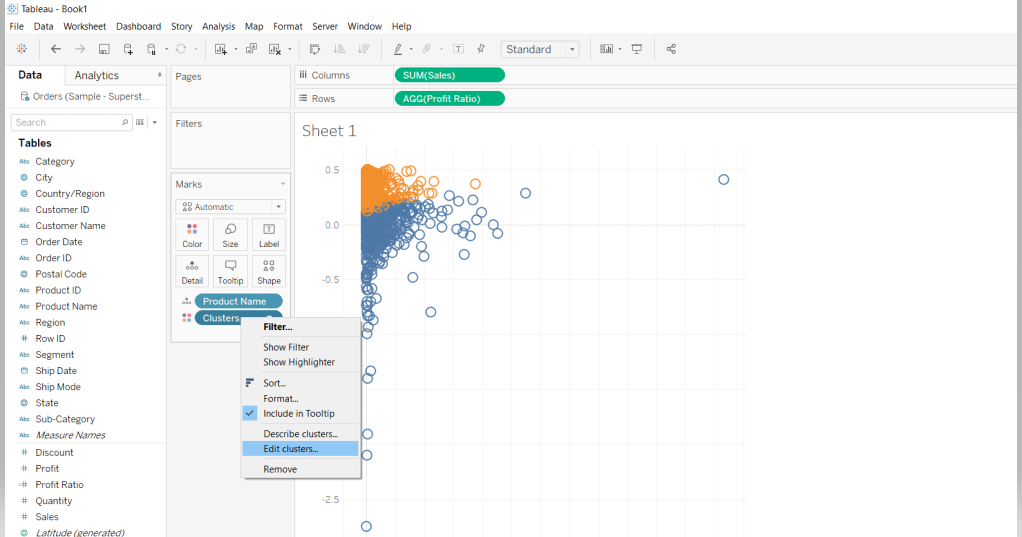
Task: Click the Add new data source icon
Action: (x=128, y=49)
